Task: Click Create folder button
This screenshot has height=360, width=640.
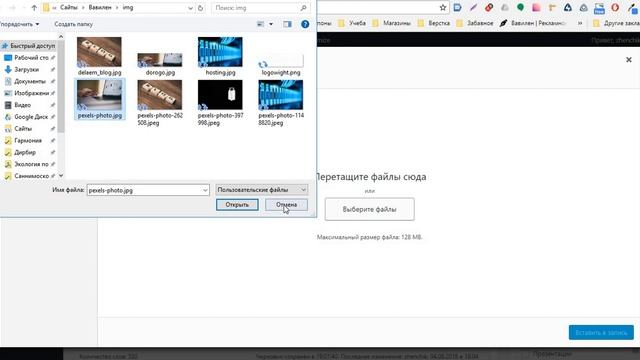Action: (x=73, y=24)
